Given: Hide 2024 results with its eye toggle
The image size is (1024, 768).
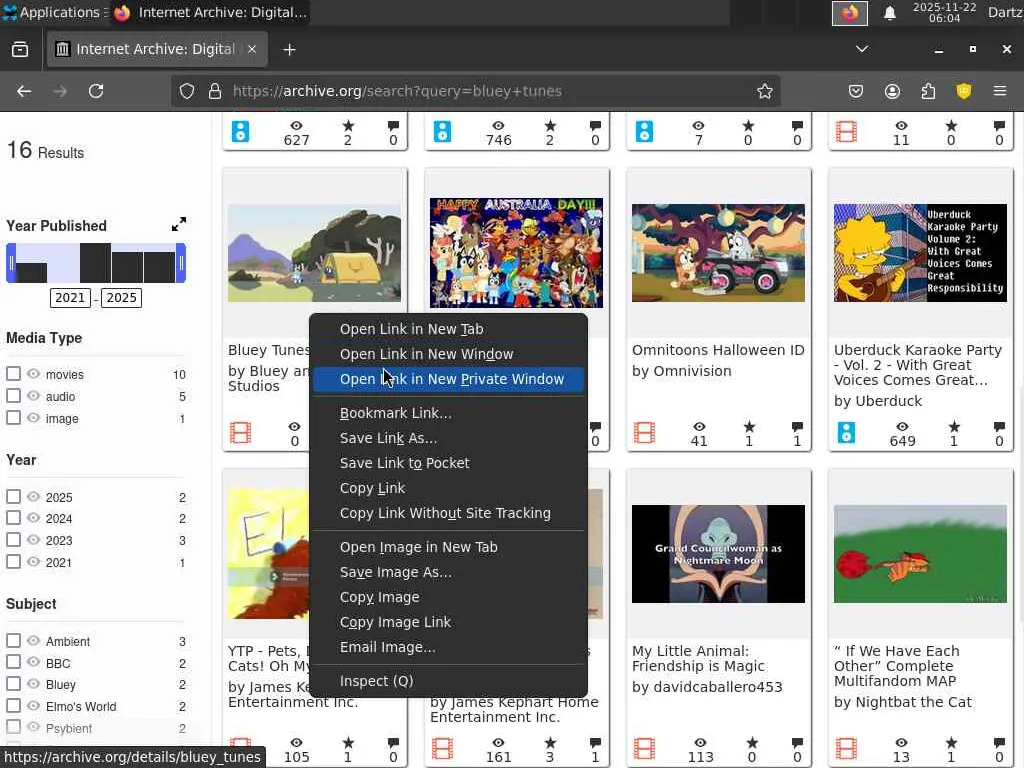Looking at the screenshot, I should click(33, 518).
